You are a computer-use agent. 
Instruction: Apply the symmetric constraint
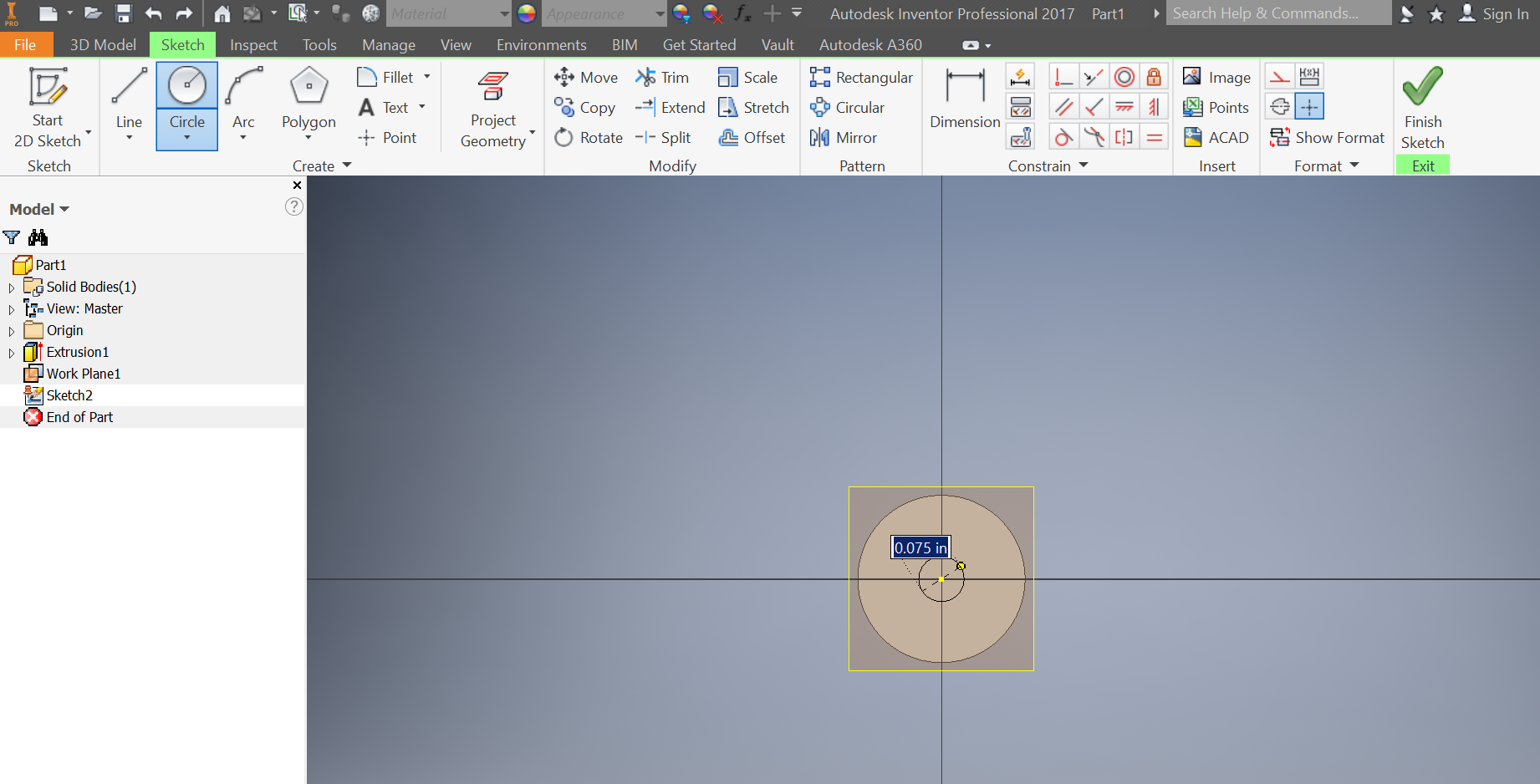pyautogui.click(x=1124, y=137)
